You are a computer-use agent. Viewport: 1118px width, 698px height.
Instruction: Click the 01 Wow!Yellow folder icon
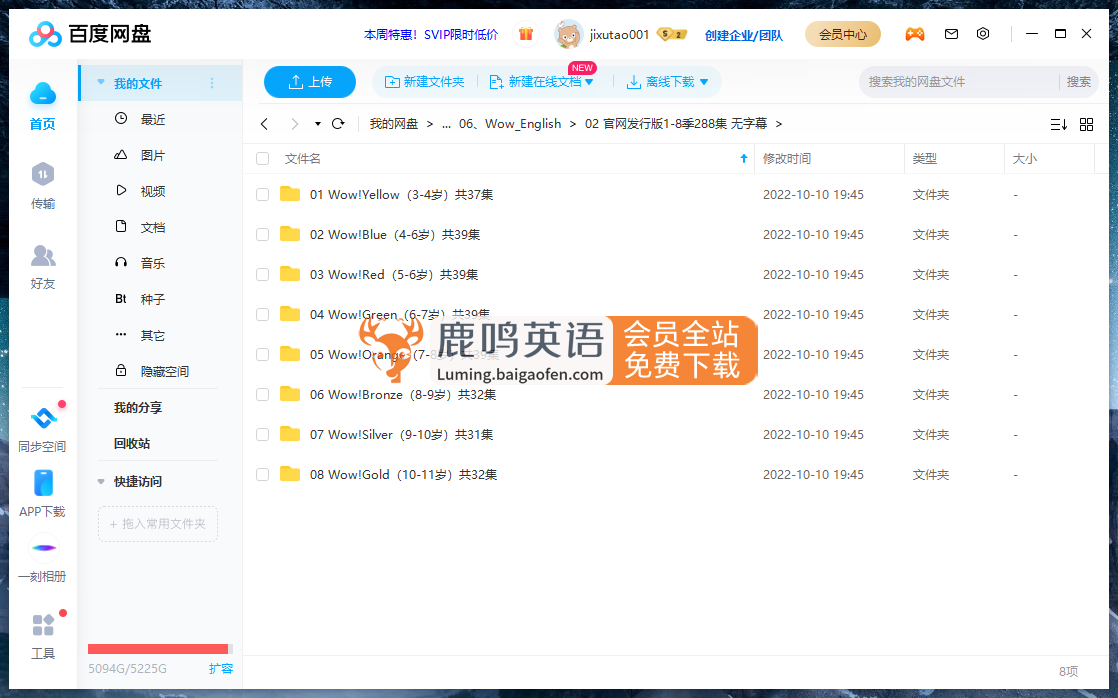[289, 194]
